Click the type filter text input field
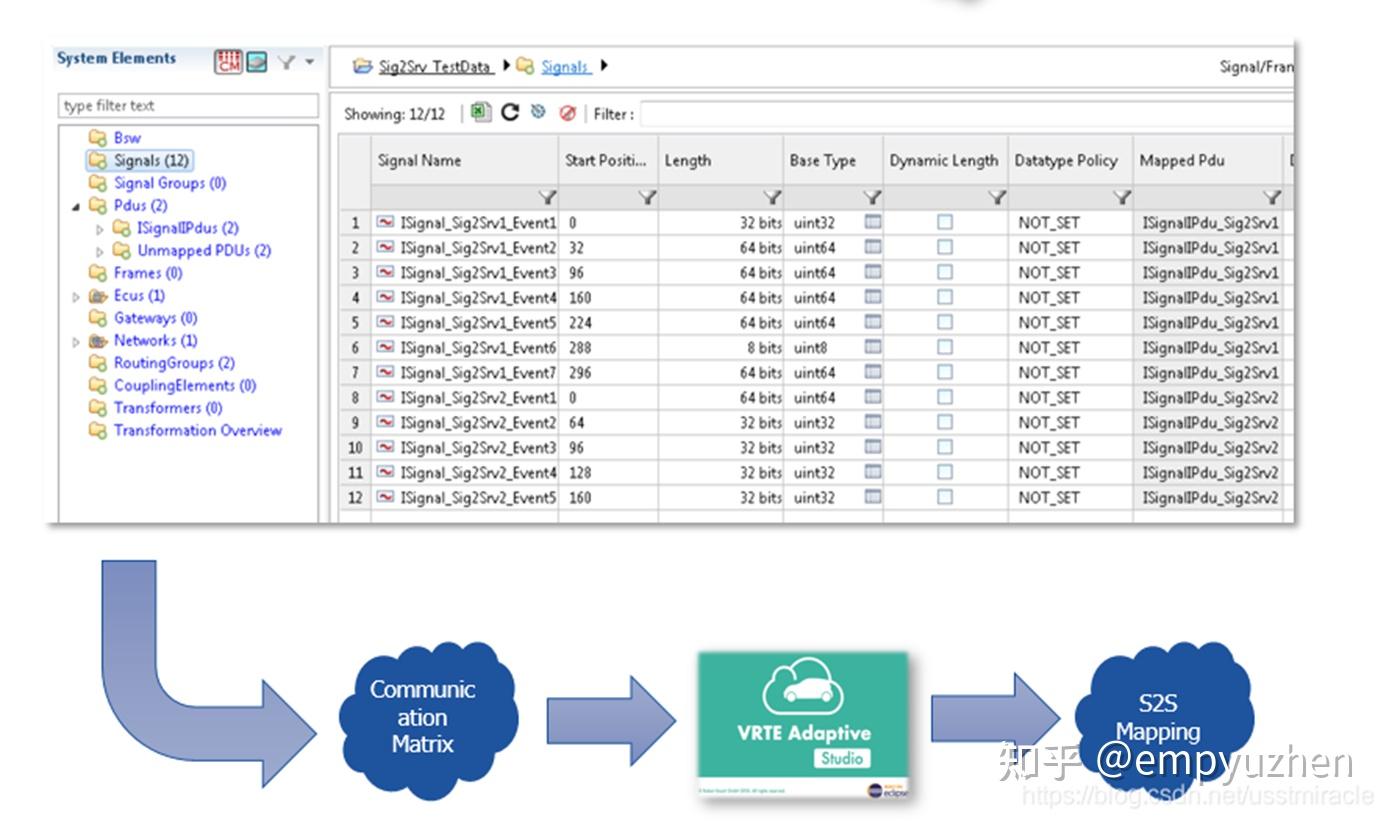Viewport: 1389px width, 824px height. (188, 106)
